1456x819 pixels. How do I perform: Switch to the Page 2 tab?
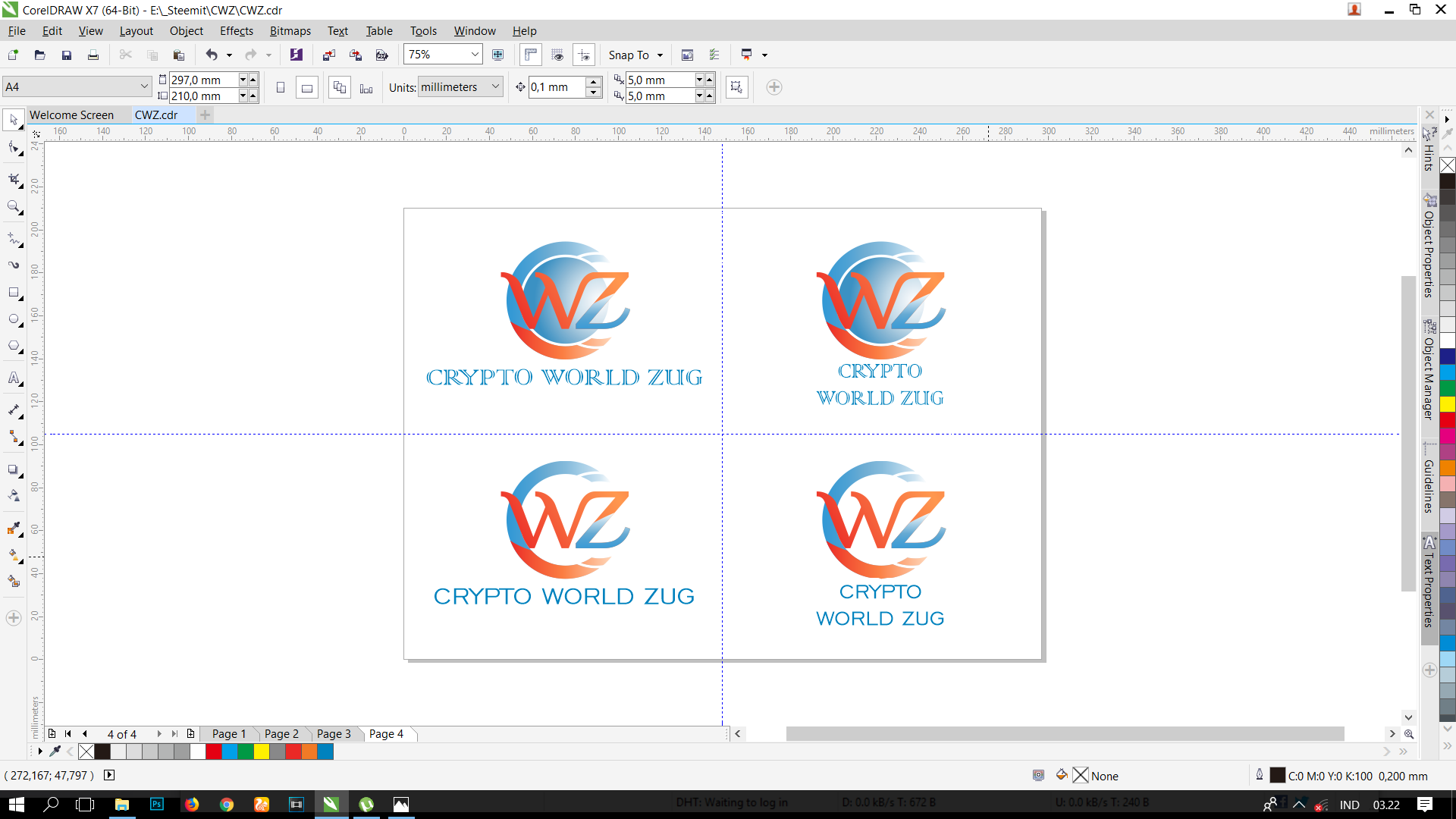click(x=281, y=733)
